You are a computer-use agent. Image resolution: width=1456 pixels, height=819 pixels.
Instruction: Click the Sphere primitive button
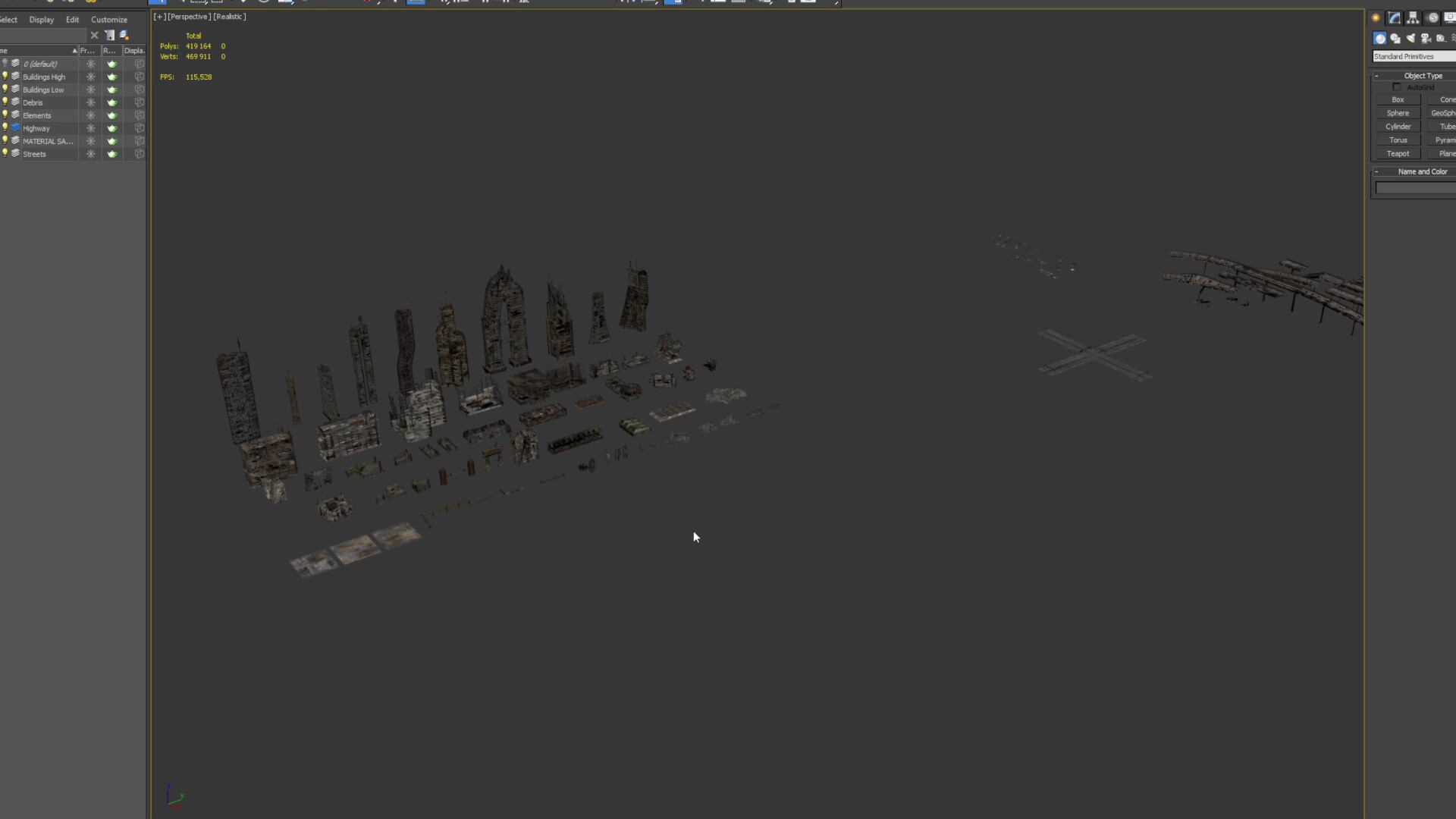pyautogui.click(x=1398, y=112)
